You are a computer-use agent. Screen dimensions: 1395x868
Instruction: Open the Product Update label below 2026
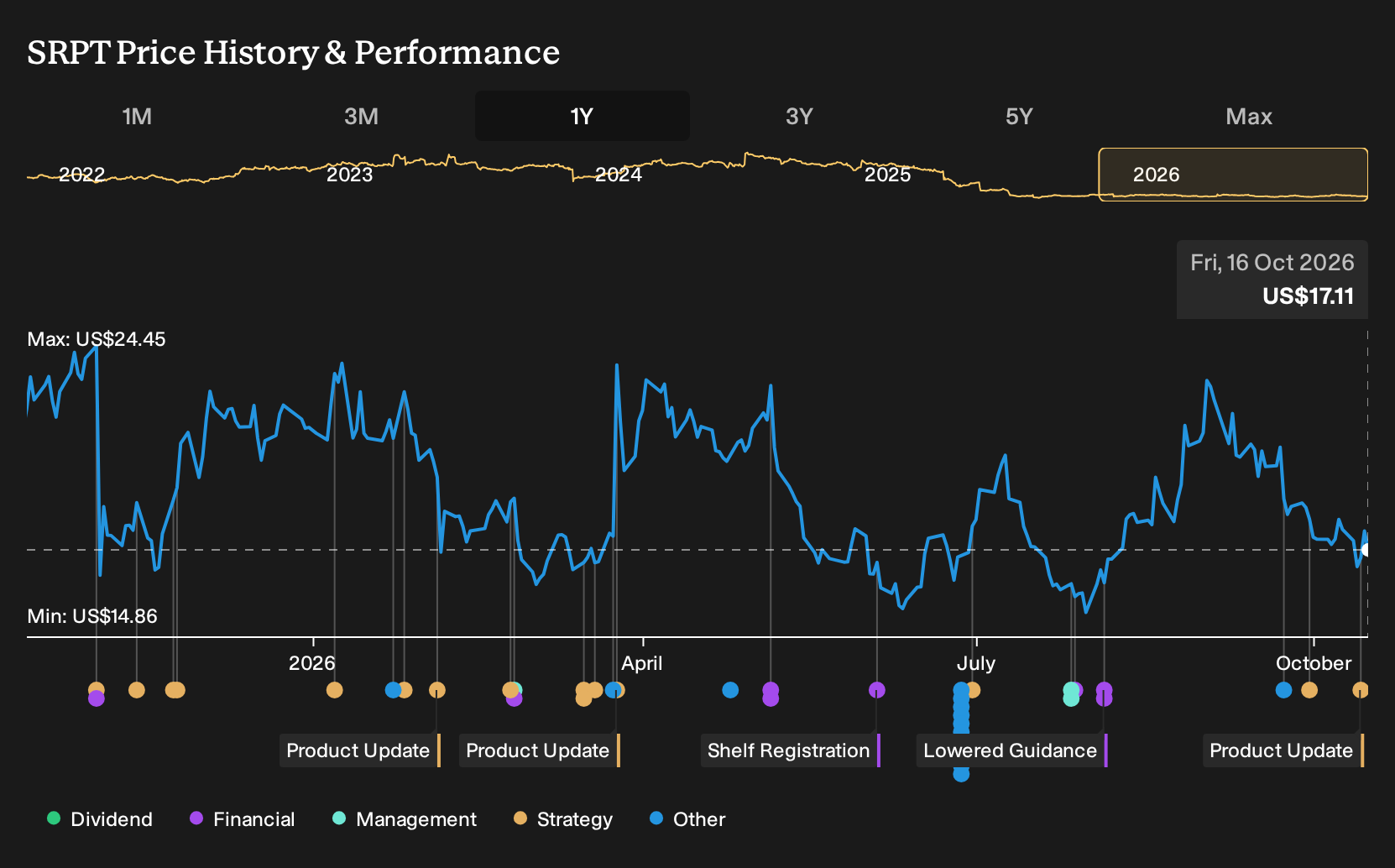(x=359, y=750)
